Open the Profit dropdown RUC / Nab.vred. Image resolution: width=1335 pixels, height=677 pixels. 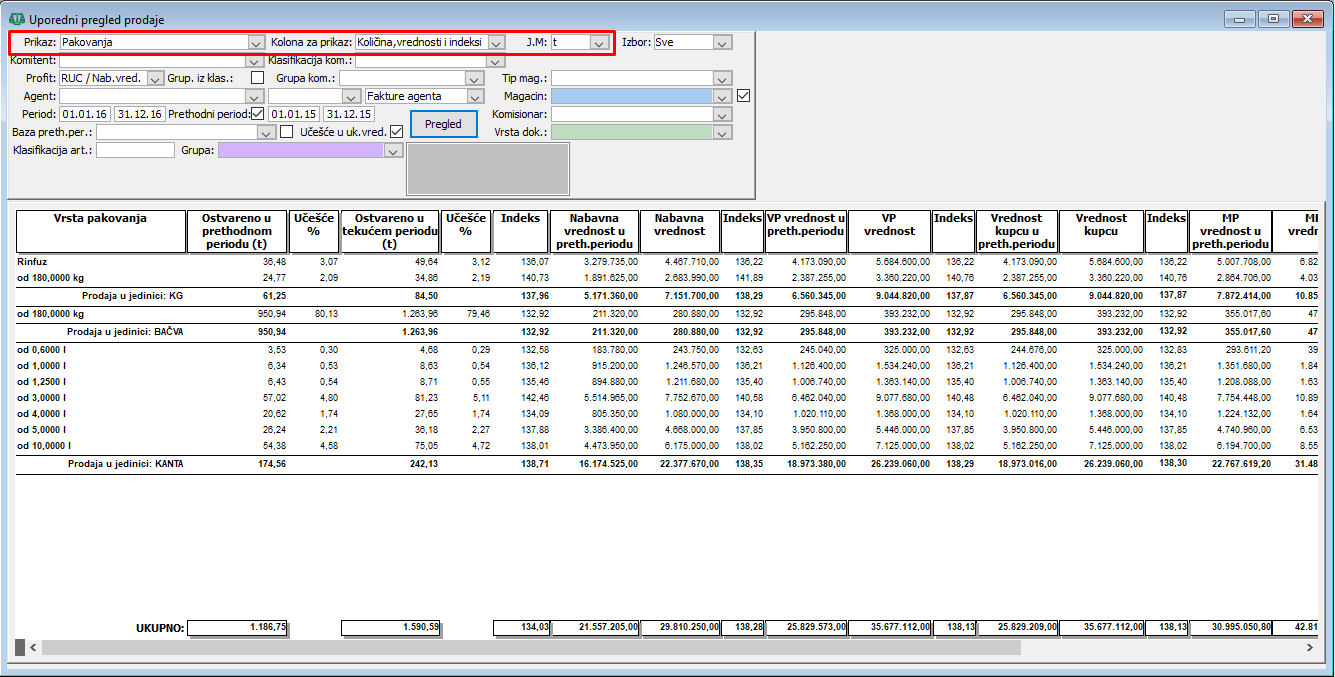tap(155, 78)
